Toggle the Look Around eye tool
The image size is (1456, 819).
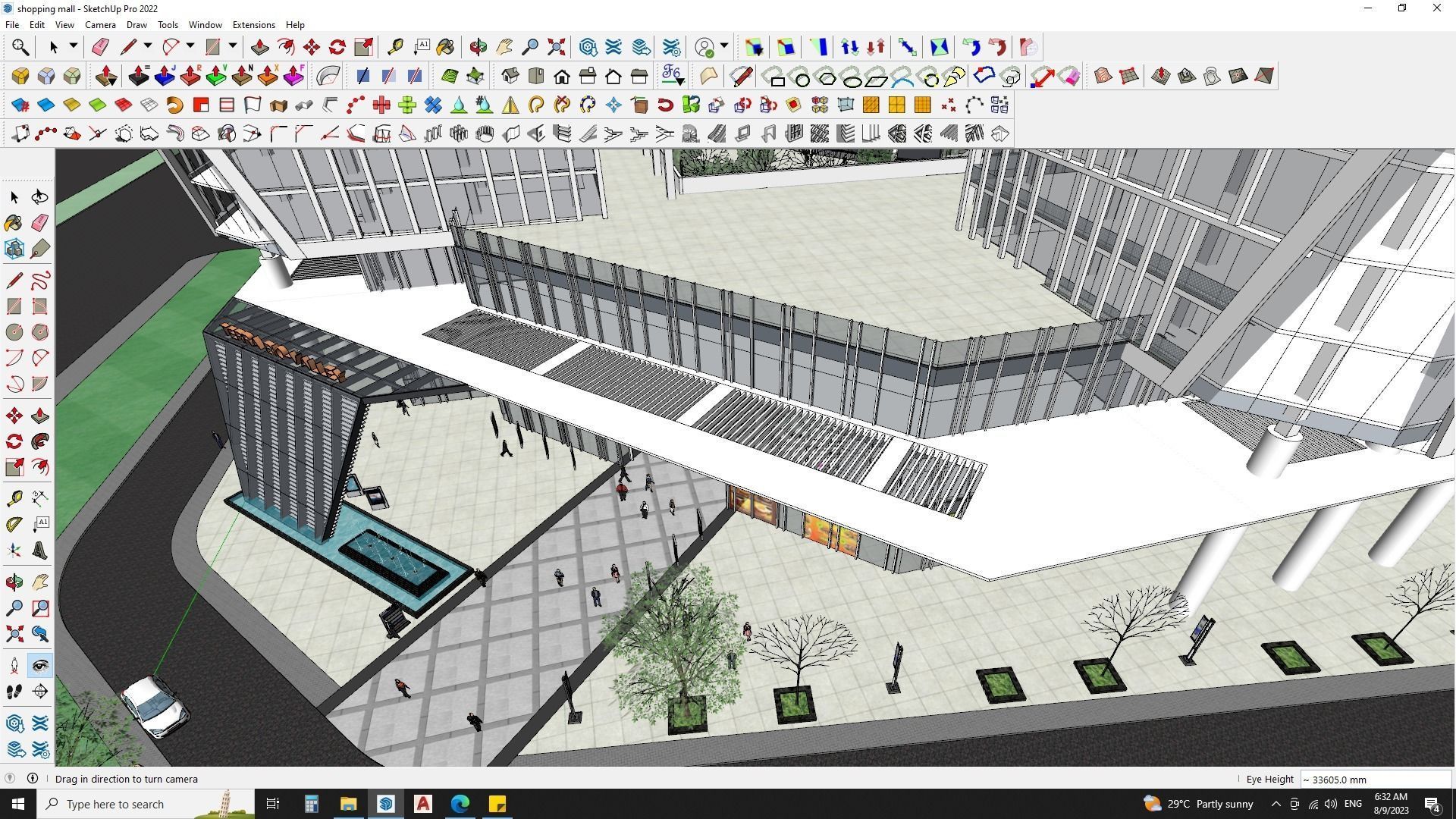[40, 666]
